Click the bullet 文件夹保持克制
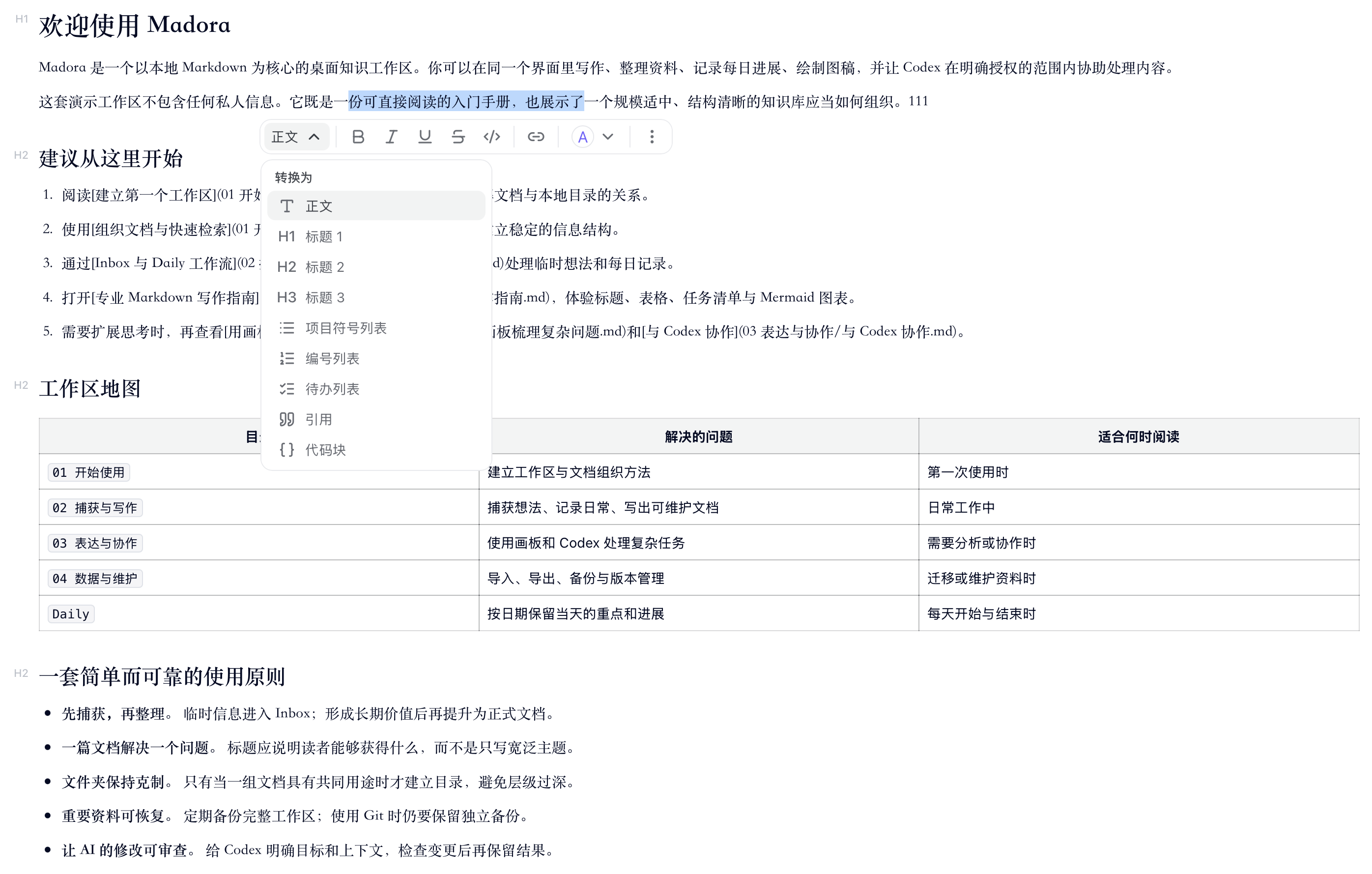 pos(114,782)
